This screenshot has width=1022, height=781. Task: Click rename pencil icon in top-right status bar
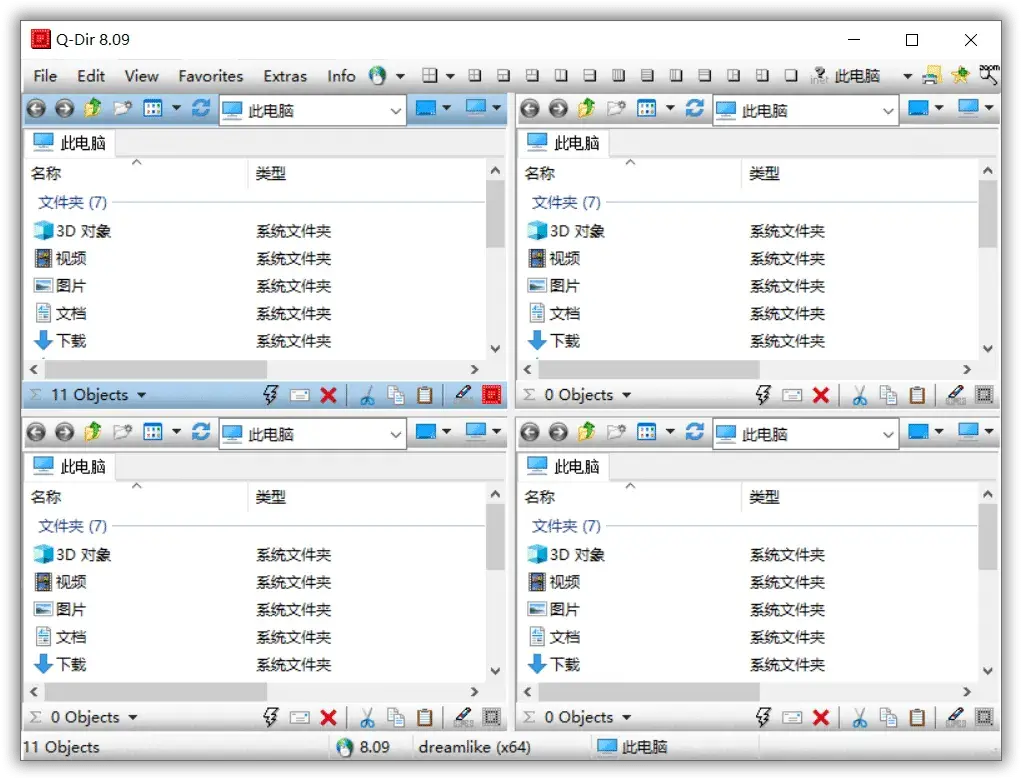(x=956, y=395)
